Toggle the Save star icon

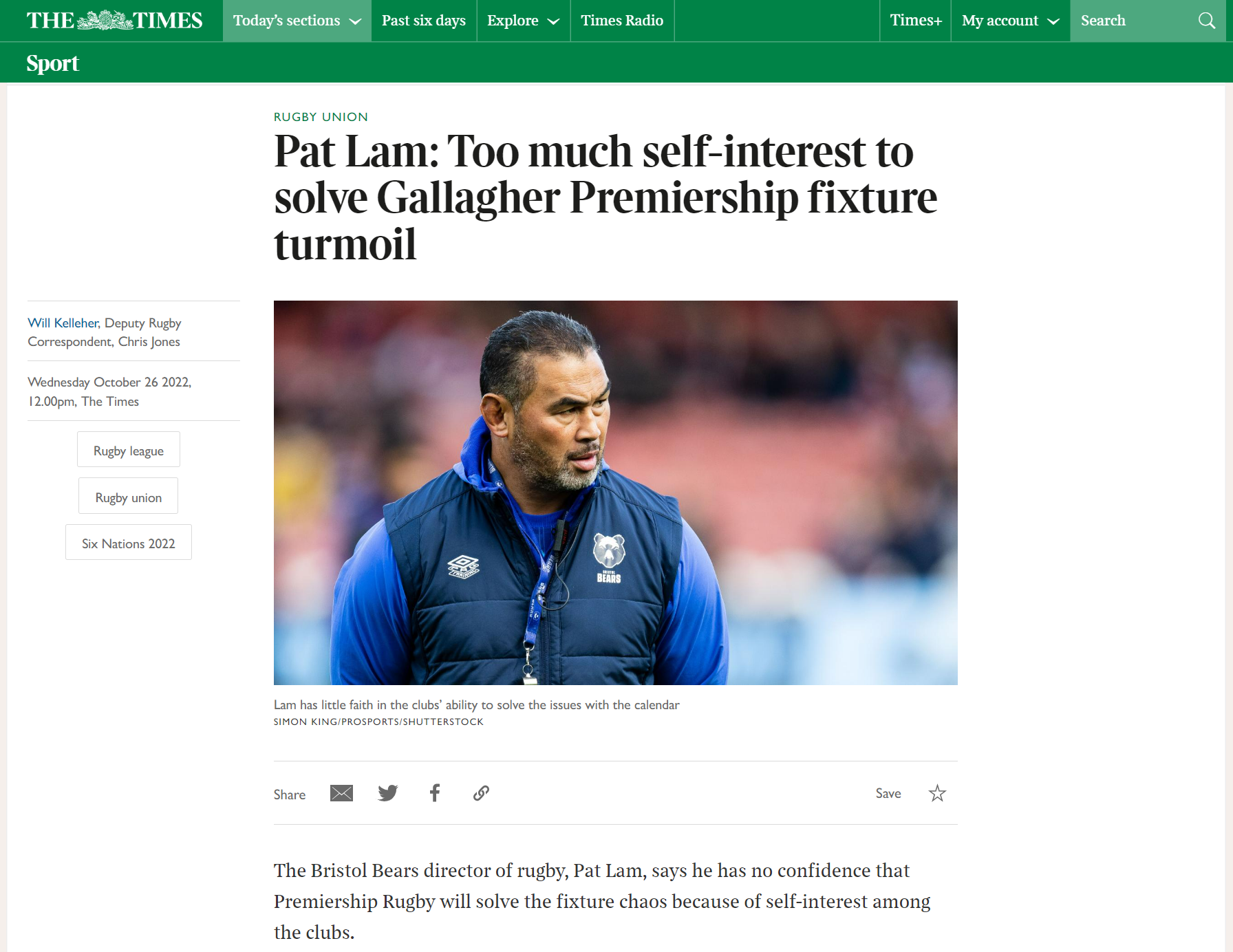pyautogui.click(x=937, y=793)
